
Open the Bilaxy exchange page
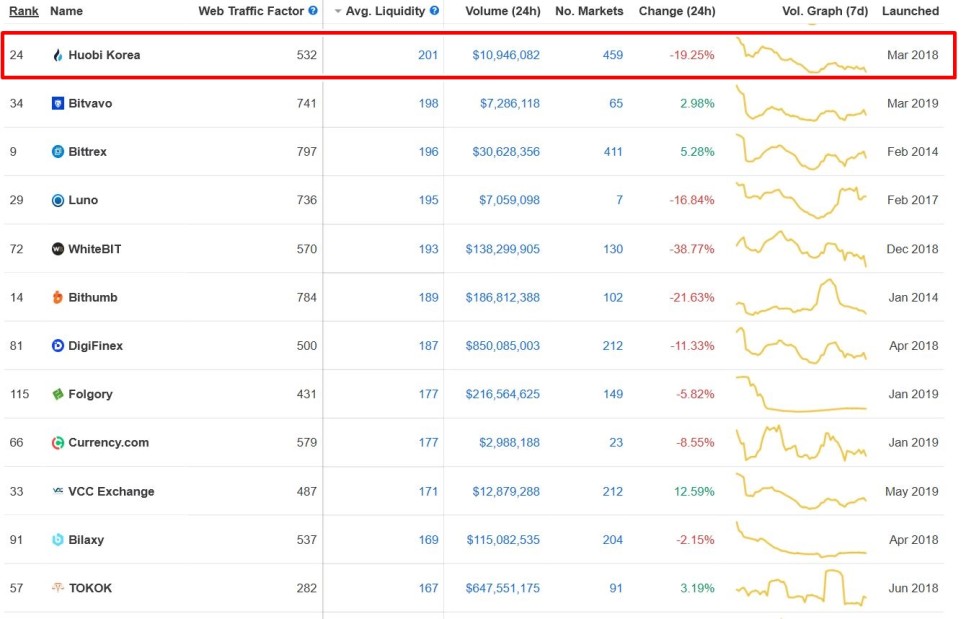click(86, 540)
